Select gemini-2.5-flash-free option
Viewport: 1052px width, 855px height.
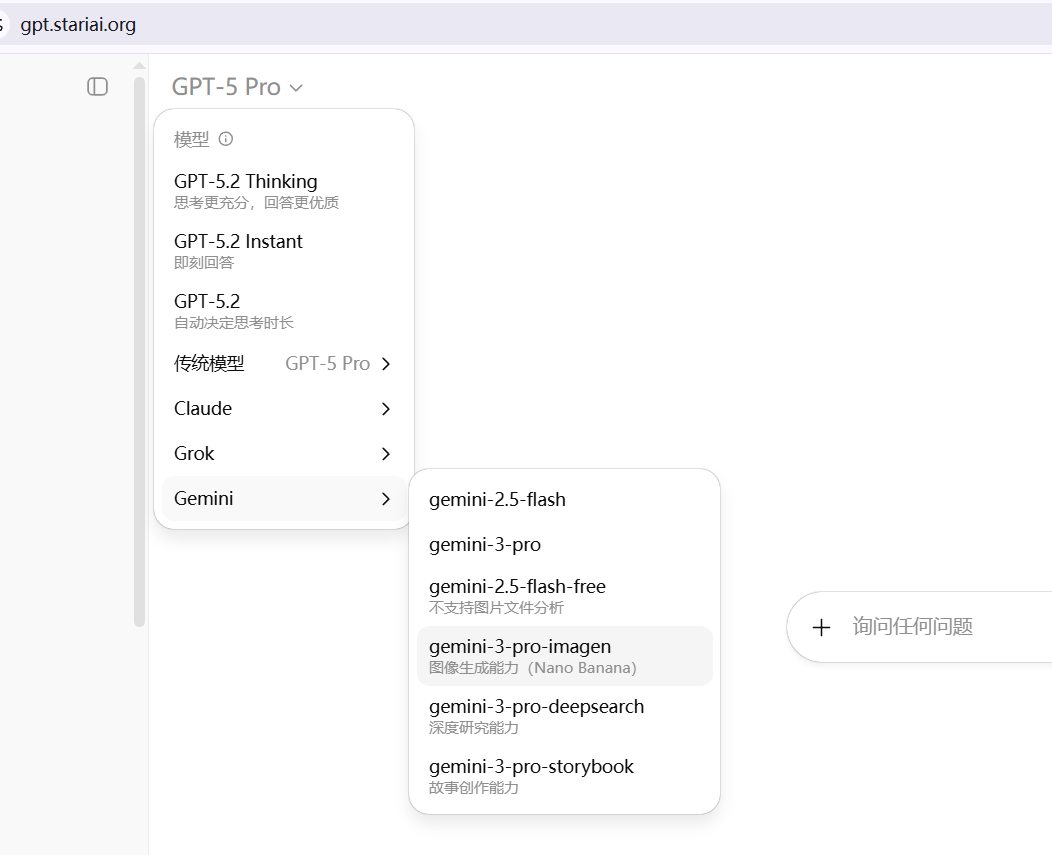point(517,595)
